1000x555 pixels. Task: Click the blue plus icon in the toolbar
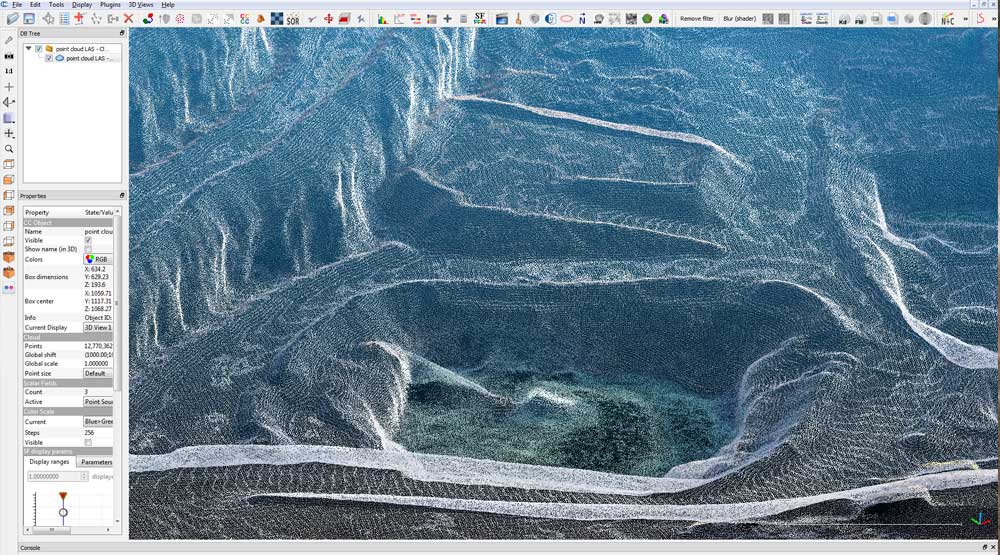click(447, 19)
